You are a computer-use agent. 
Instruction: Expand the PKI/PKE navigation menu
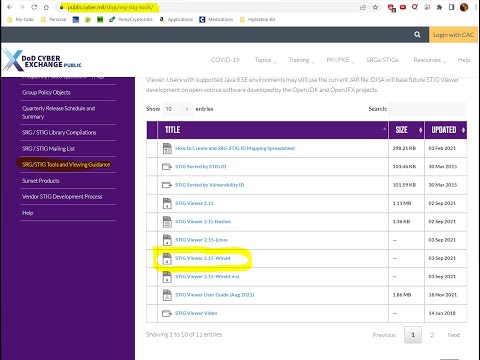point(340,60)
